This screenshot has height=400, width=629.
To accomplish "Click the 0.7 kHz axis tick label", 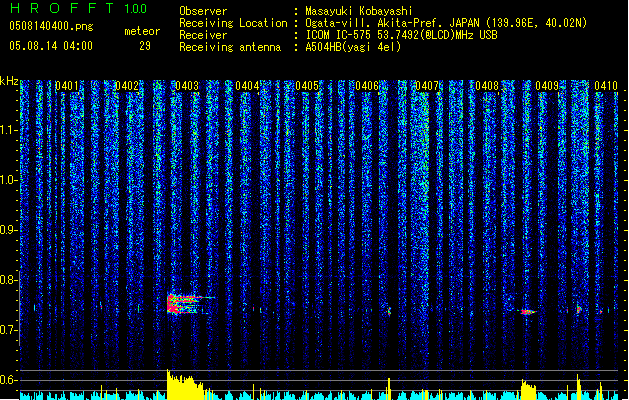I will [9, 330].
